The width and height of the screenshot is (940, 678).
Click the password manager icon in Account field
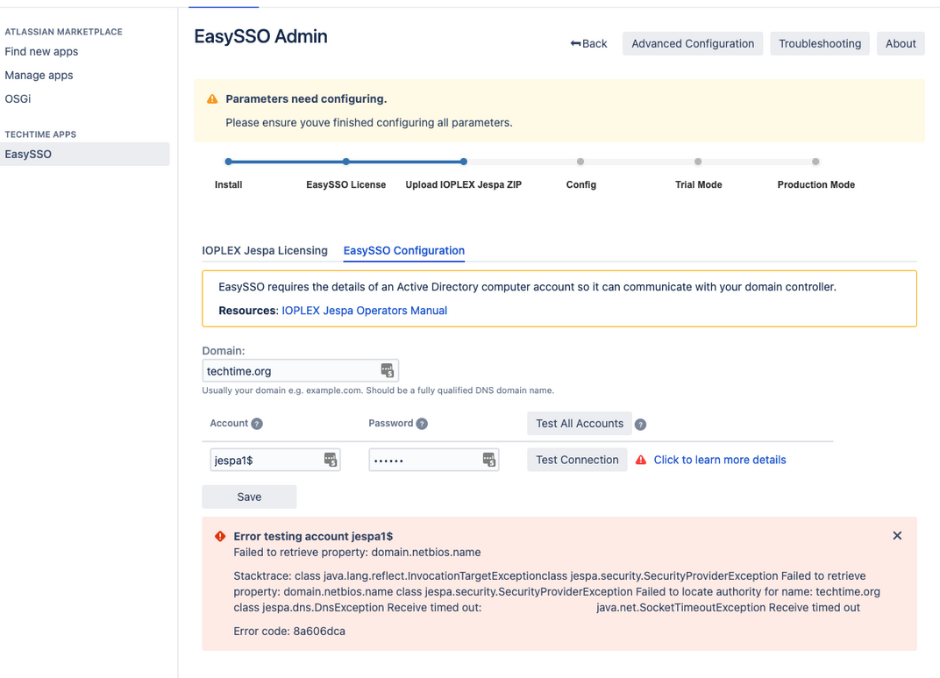pos(330,460)
